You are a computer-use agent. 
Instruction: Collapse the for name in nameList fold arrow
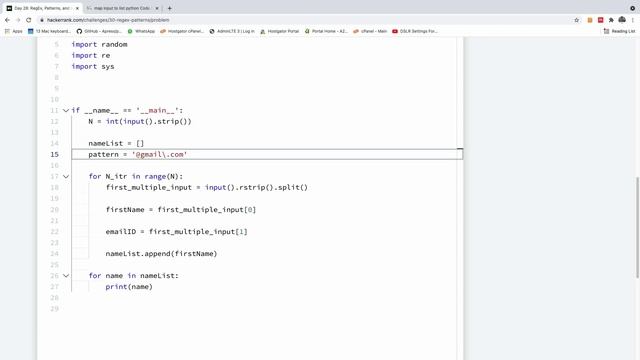66,276
